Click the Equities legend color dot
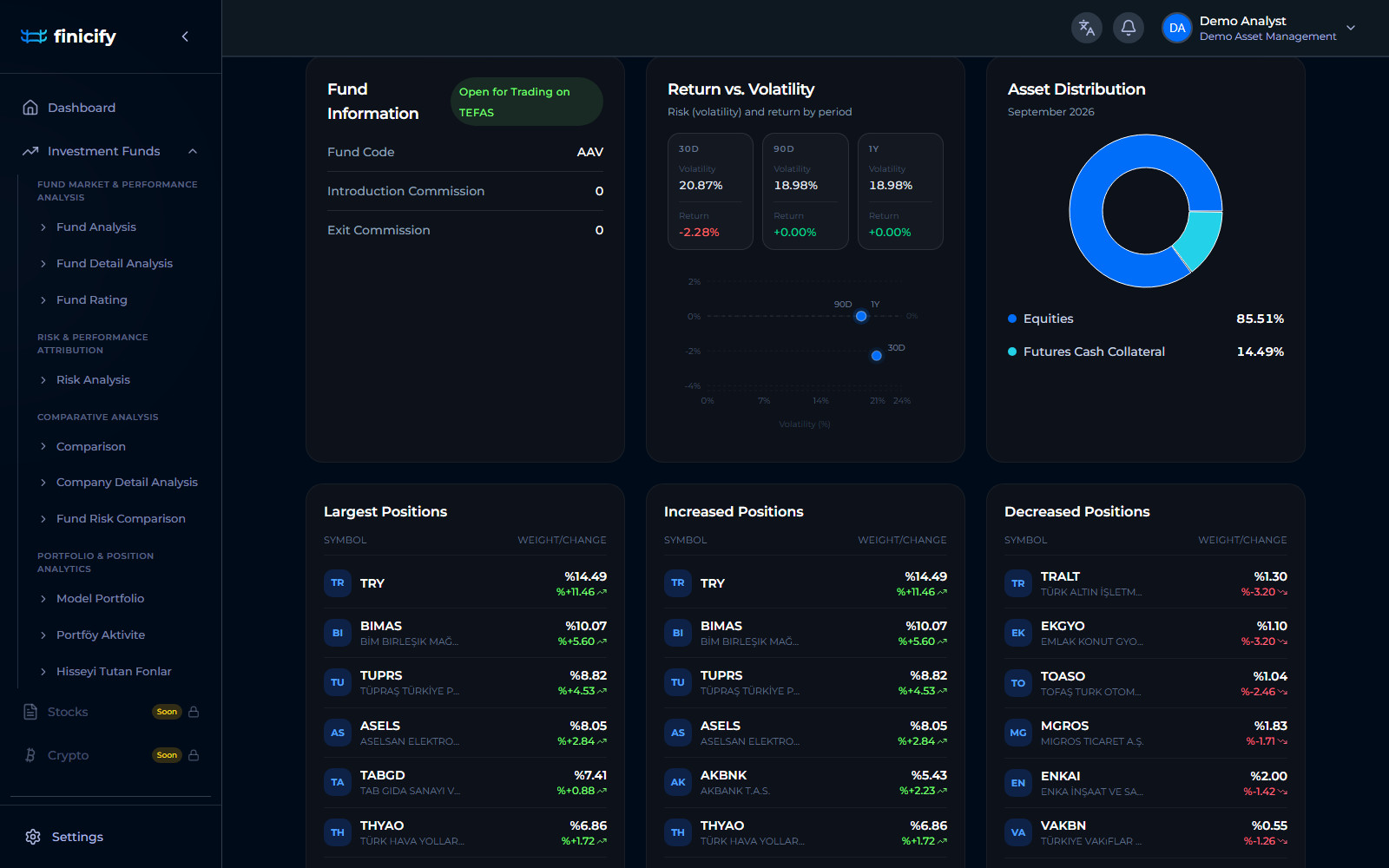1389x868 pixels. click(x=1012, y=319)
